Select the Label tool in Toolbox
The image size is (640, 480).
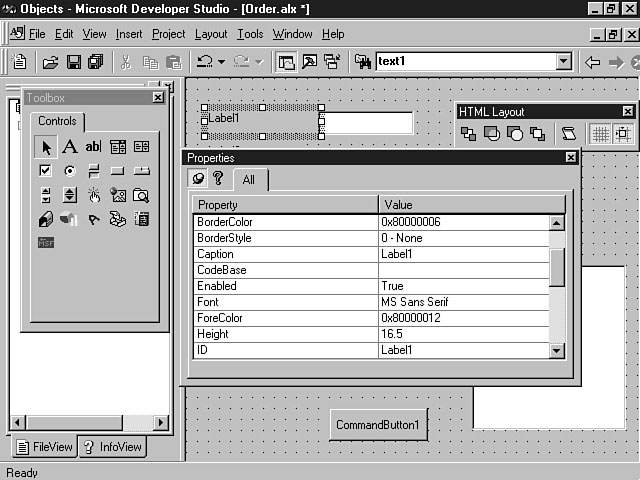tap(69, 147)
